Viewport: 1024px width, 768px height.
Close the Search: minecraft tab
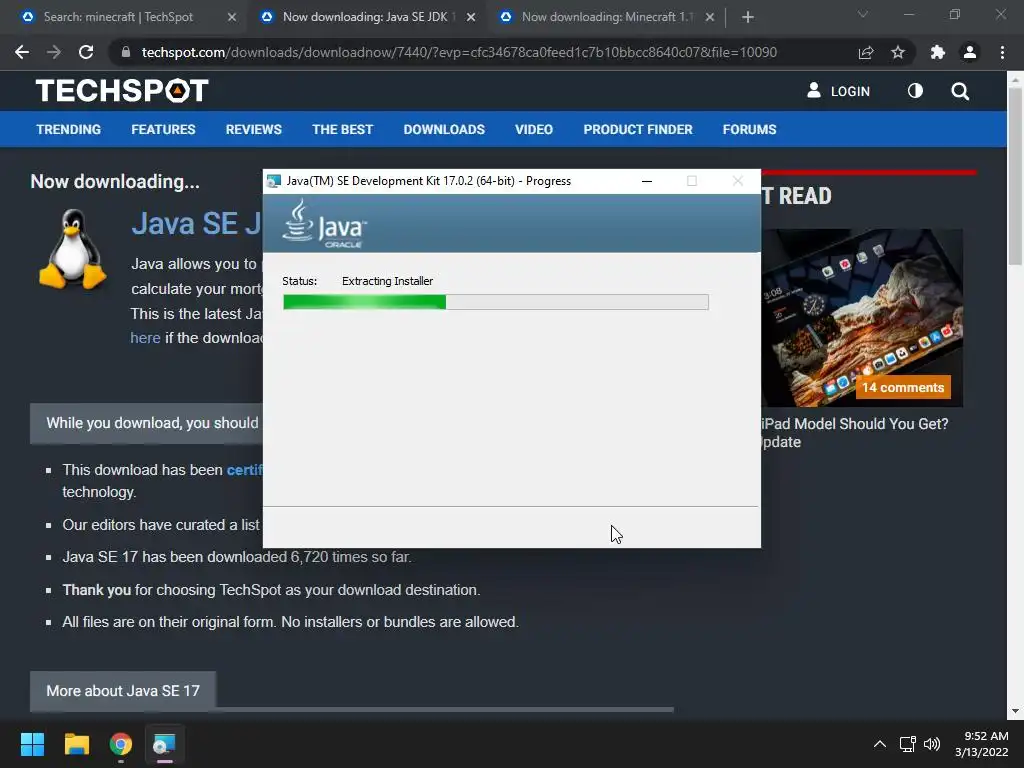(232, 17)
